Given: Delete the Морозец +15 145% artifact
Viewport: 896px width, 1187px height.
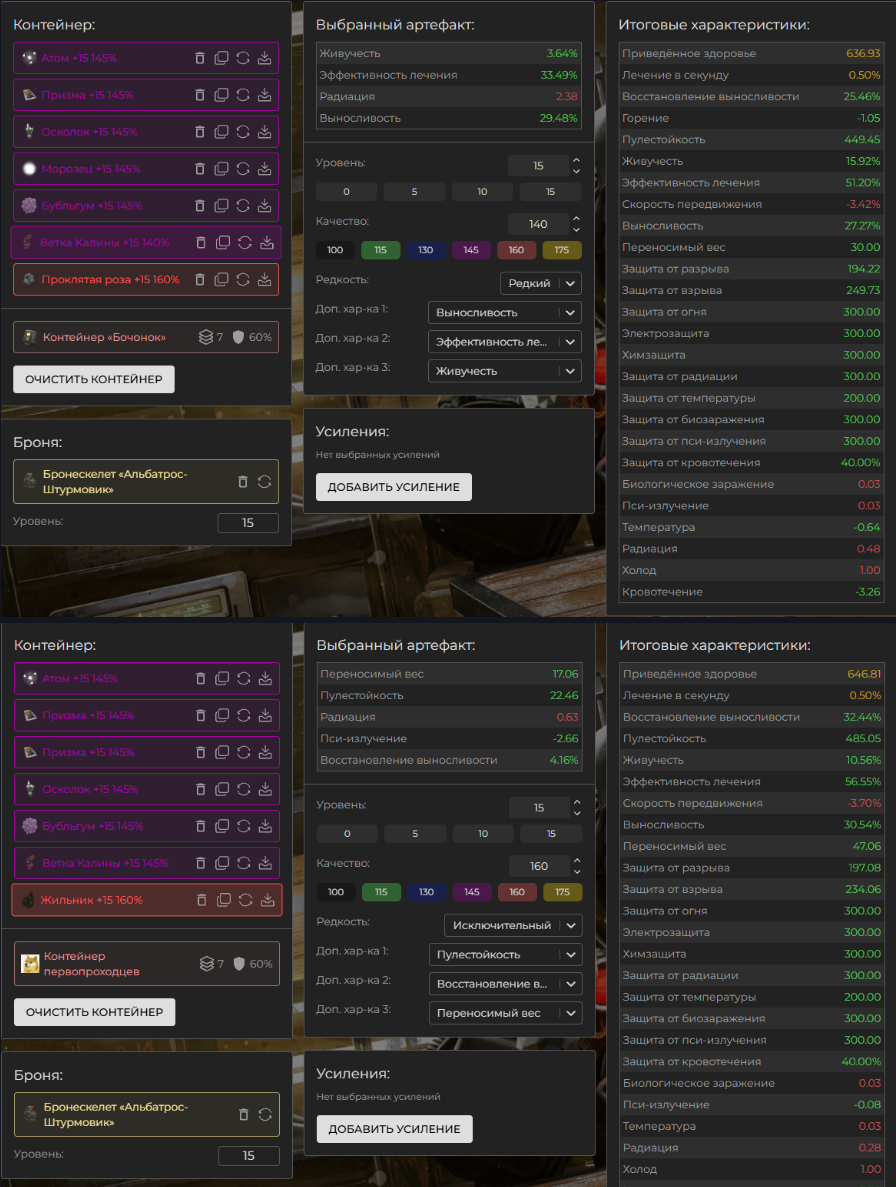Looking at the screenshot, I should (200, 169).
